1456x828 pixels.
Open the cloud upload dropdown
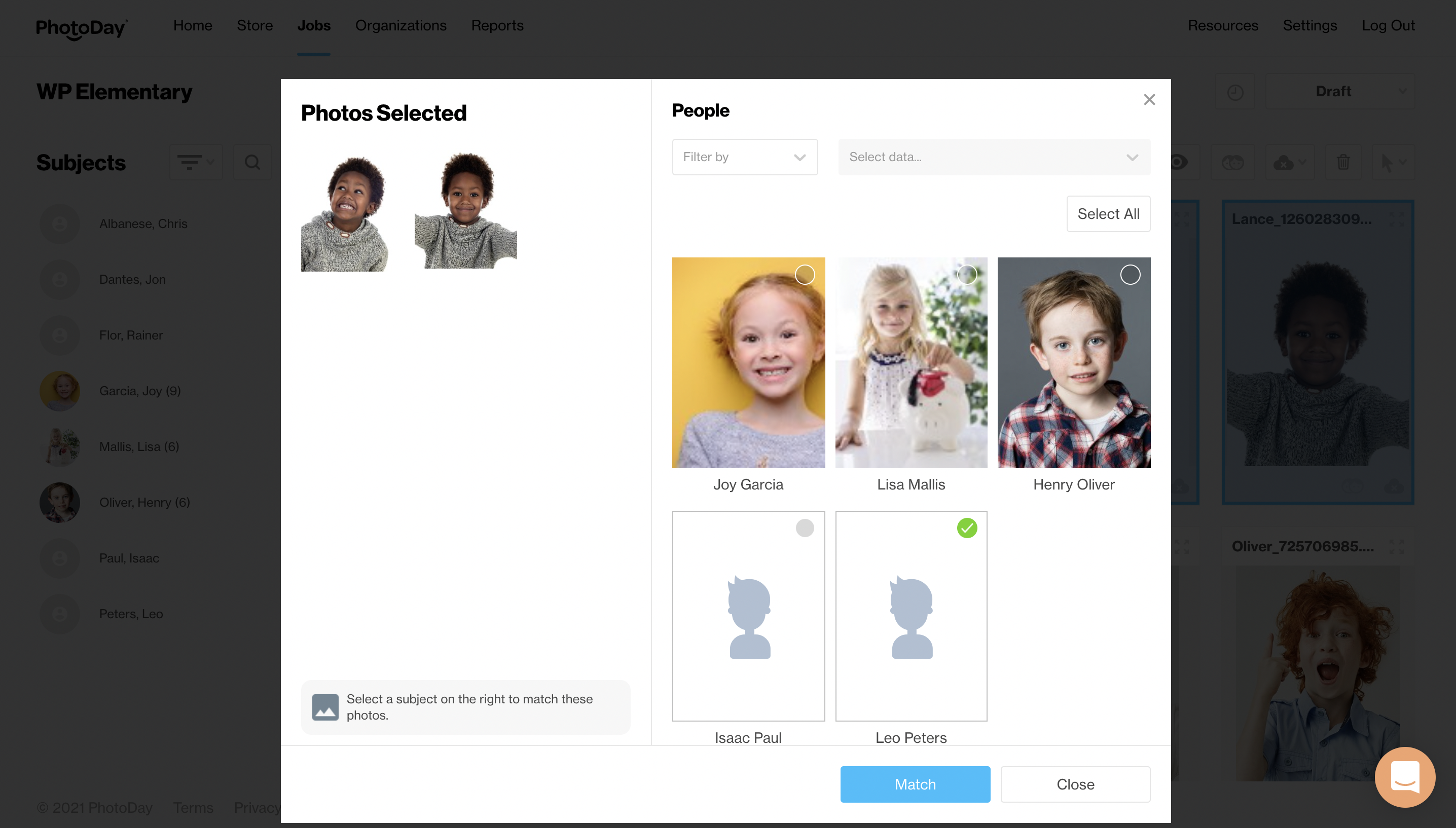[1290, 163]
